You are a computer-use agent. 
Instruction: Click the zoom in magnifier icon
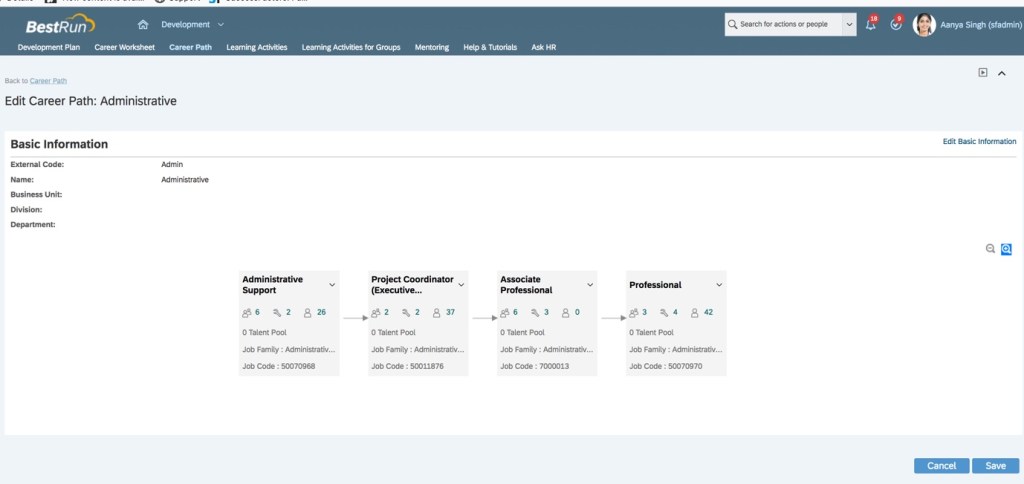(1006, 249)
